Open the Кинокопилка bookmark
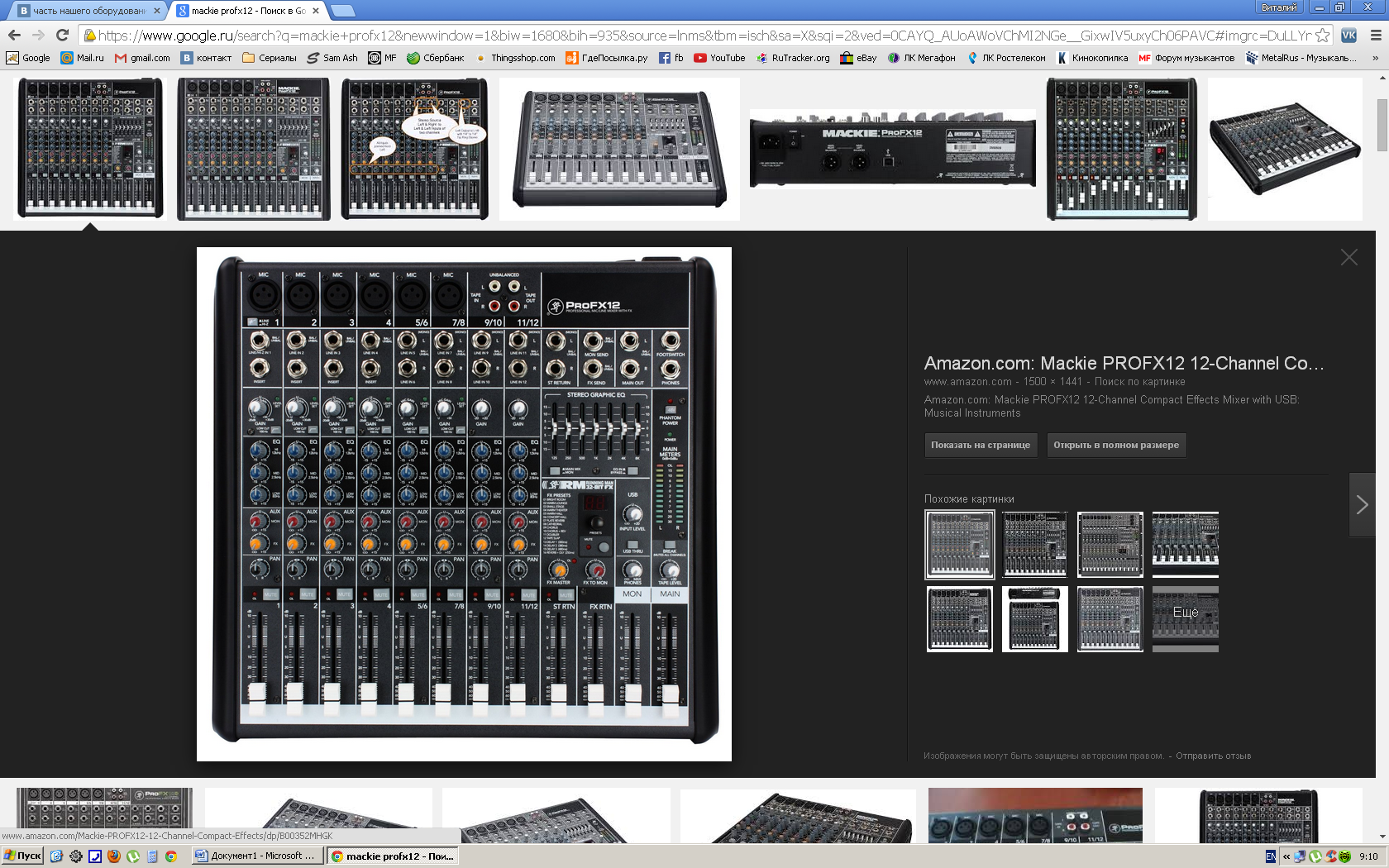1389x868 pixels. pos(1092,58)
